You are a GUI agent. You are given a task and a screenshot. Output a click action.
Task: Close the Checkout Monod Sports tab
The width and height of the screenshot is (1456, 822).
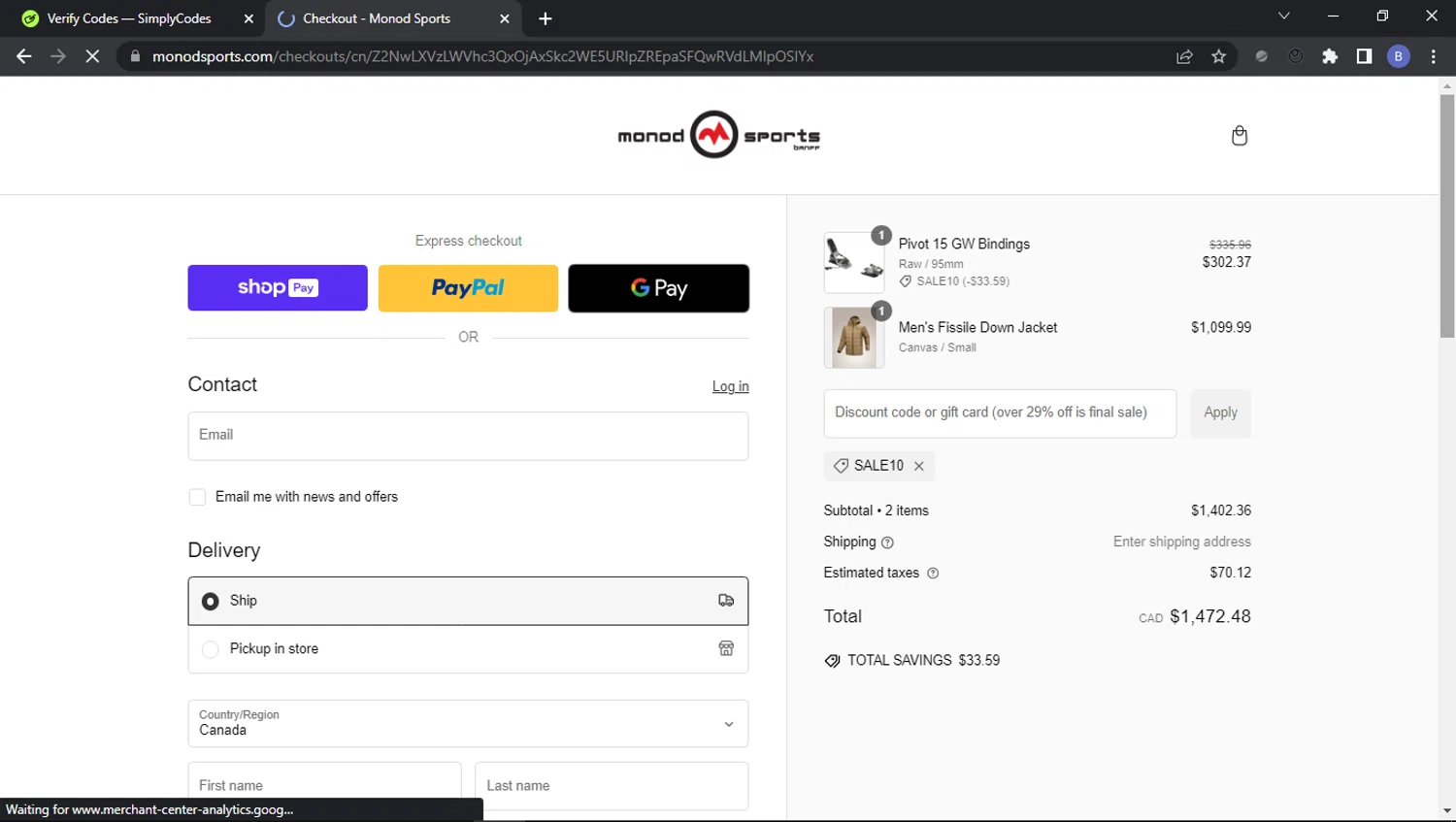coord(504,18)
